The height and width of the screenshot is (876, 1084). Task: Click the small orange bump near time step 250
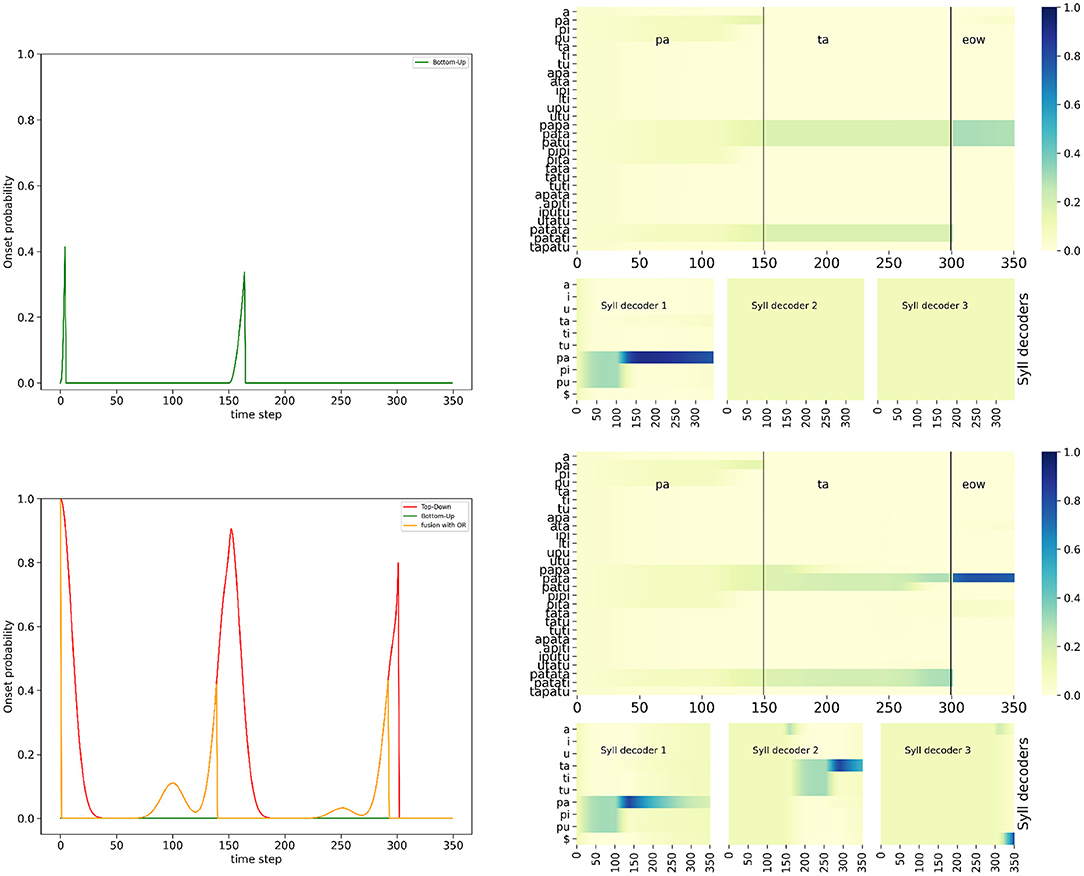[342, 808]
